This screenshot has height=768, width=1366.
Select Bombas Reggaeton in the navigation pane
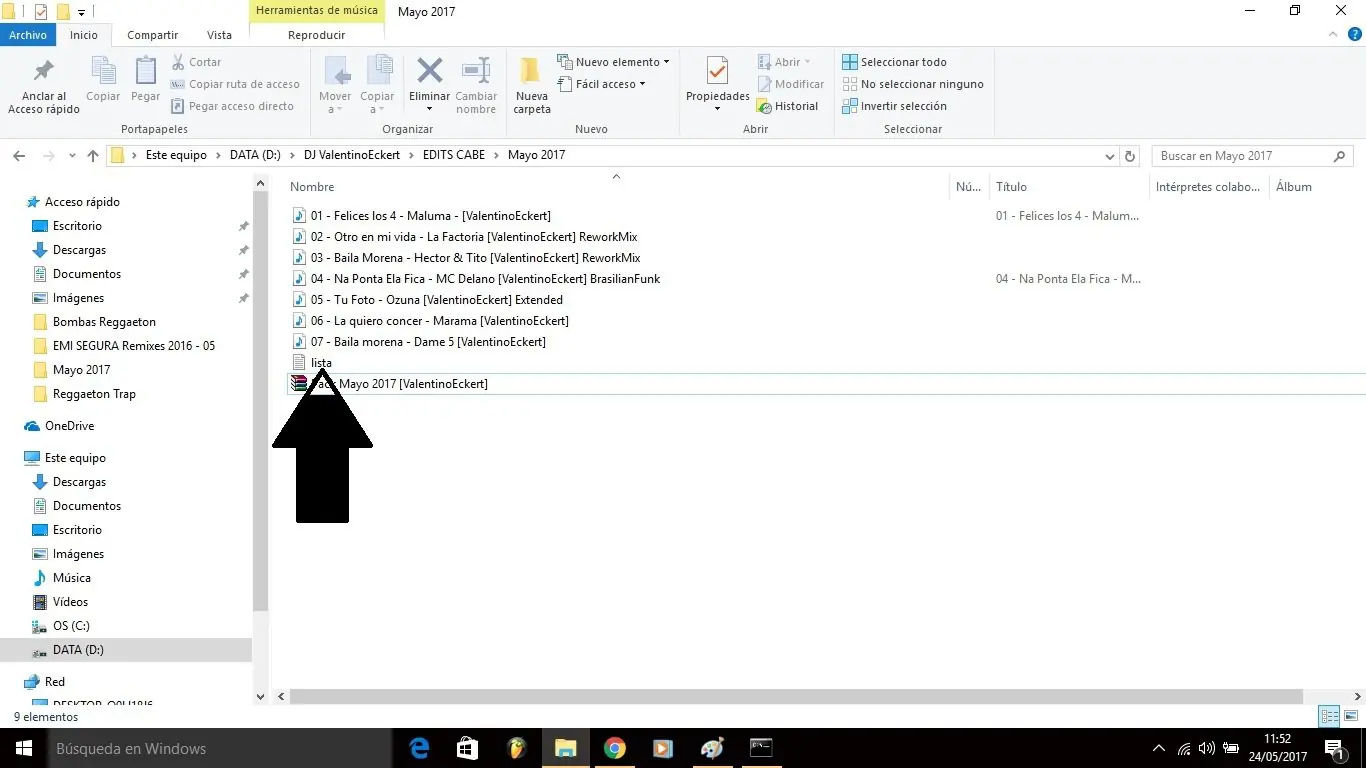104,322
